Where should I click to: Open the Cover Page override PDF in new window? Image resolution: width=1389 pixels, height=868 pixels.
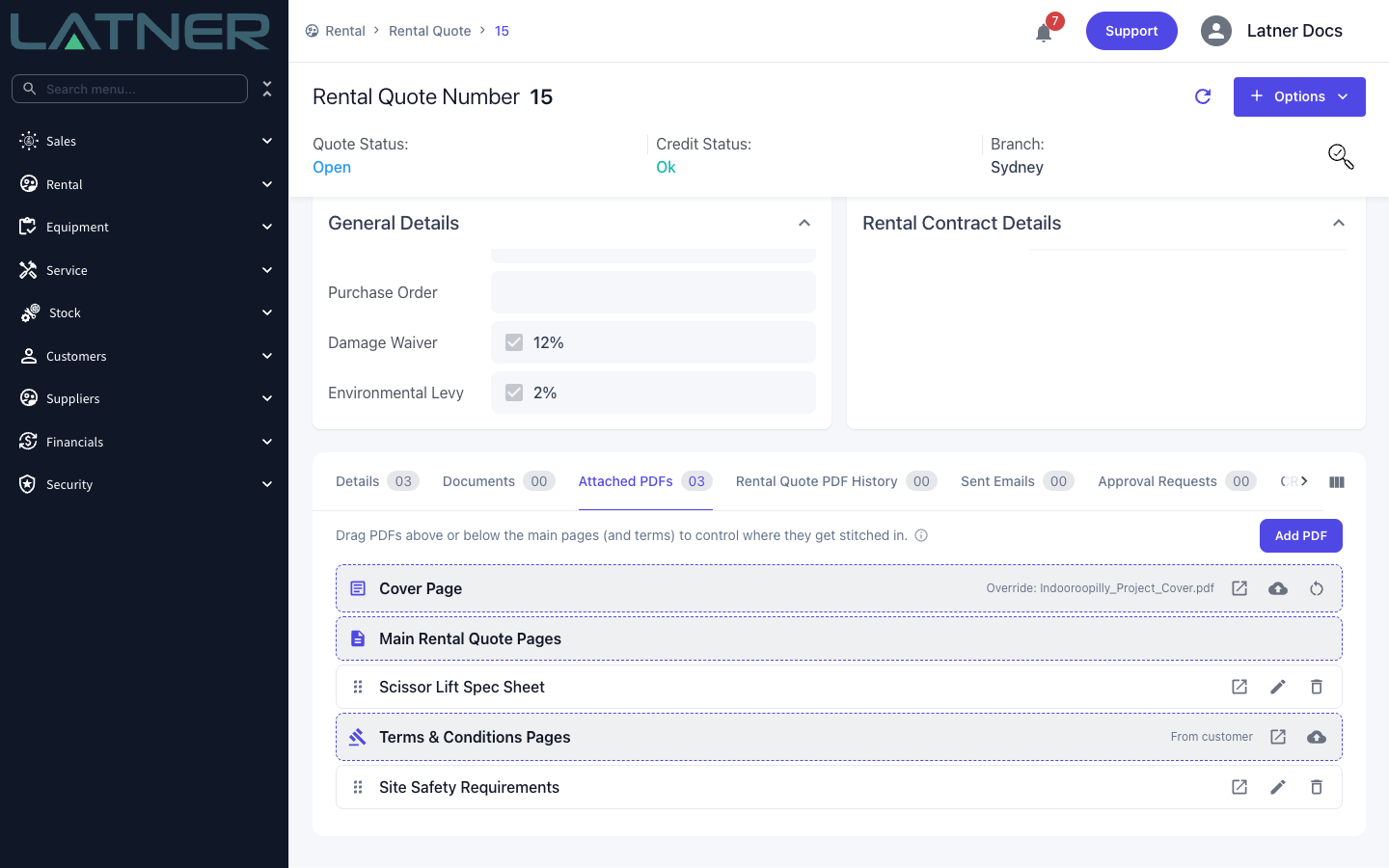[x=1239, y=588]
